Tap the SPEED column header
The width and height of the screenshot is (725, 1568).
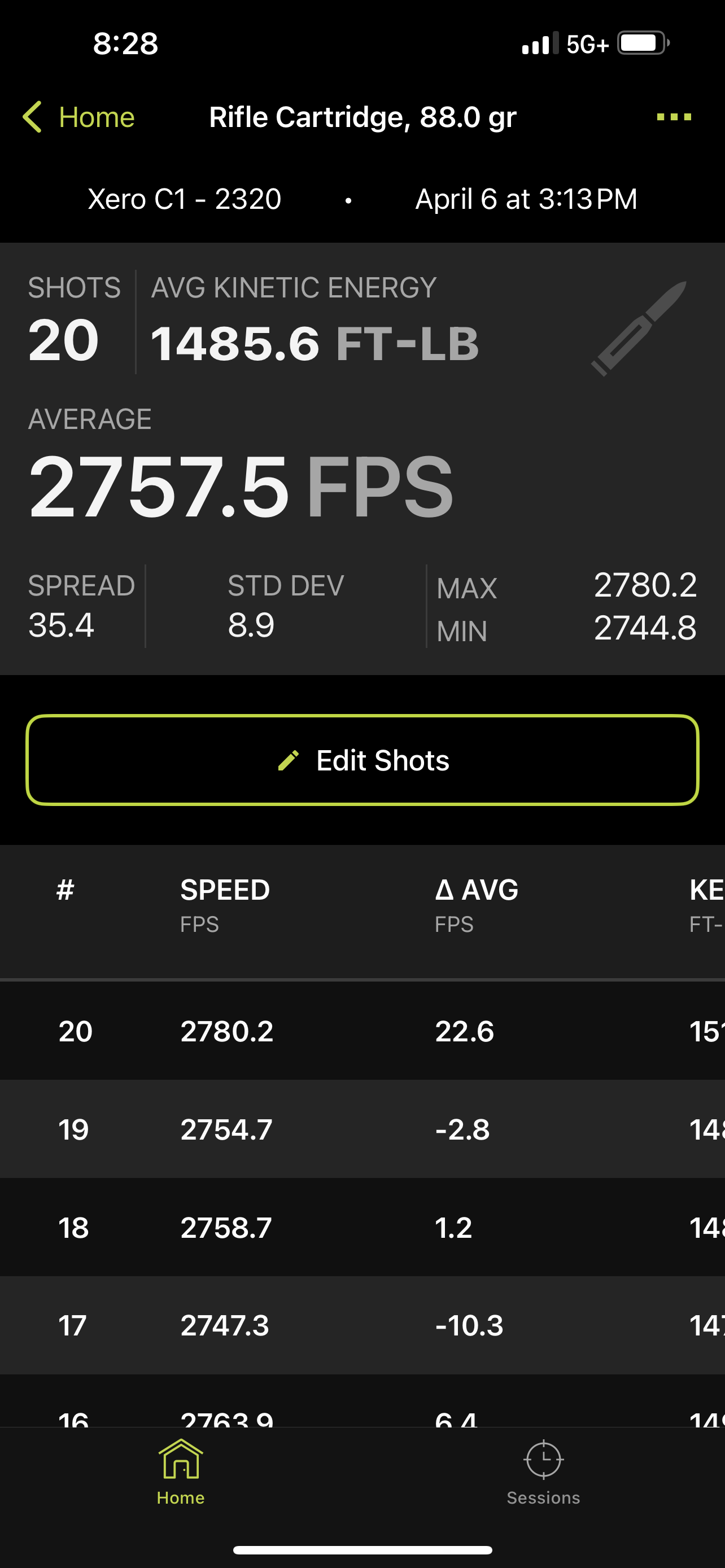(x=225, y=891)
